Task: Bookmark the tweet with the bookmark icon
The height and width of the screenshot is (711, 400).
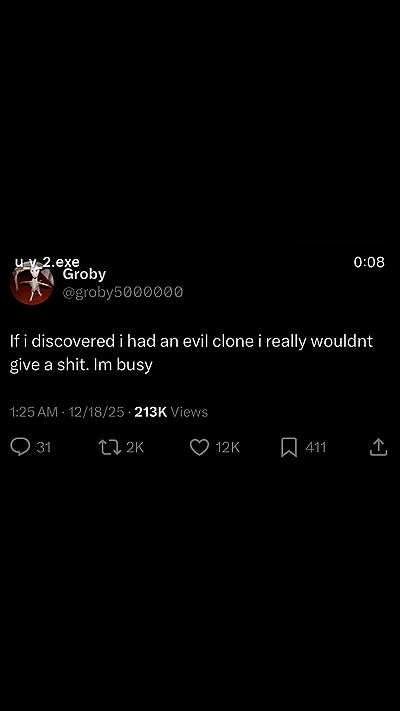Action: [x=289, y=447]
